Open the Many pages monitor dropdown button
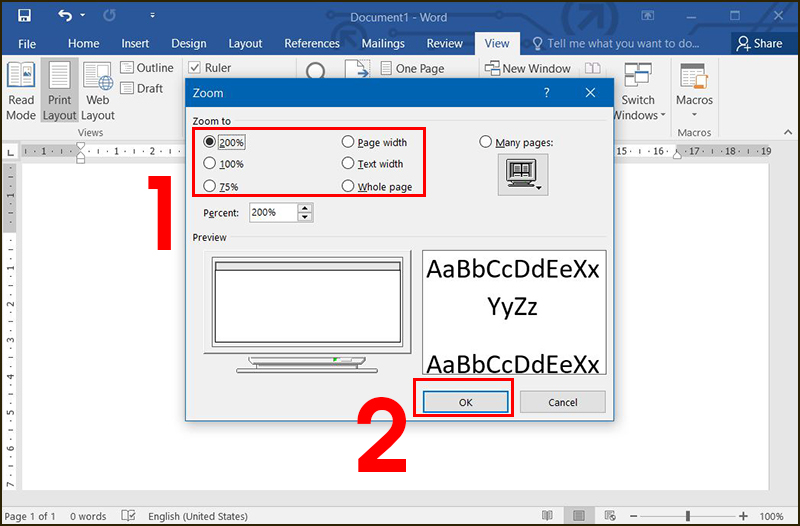This screenshot has height=526, width=800. tap(523, 174)
